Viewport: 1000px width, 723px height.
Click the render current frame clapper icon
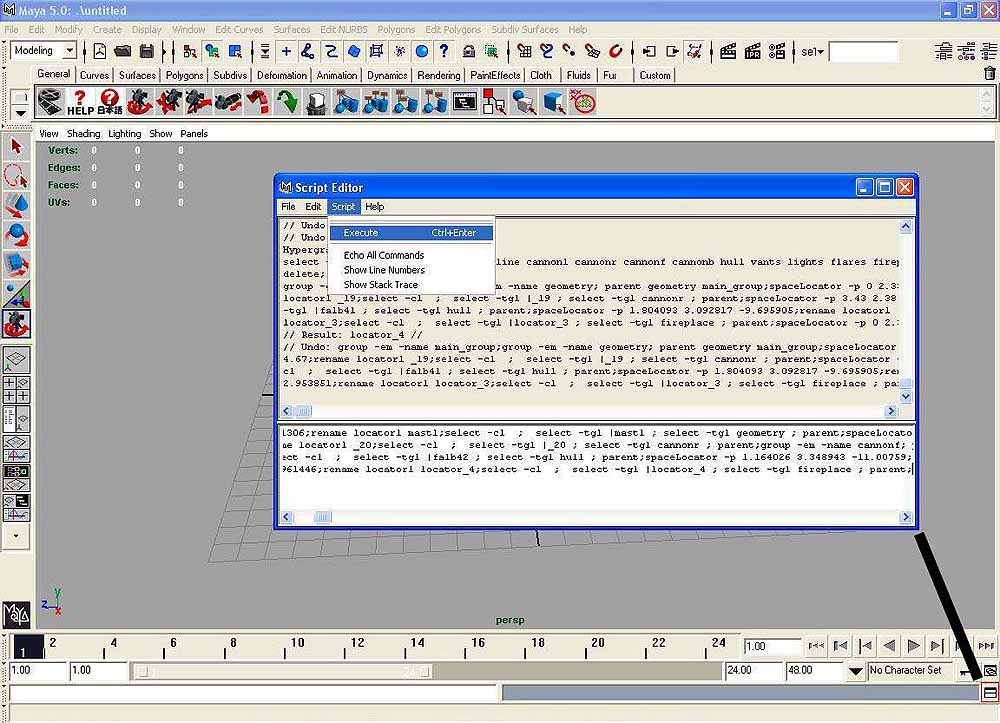pos(728,52)
